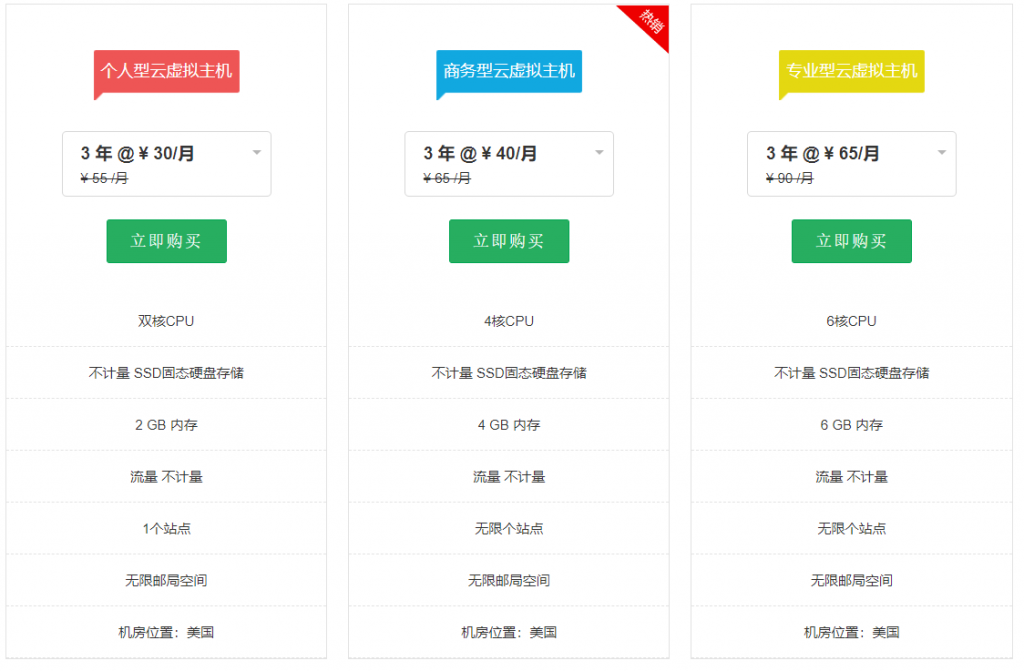Image resolution: width=1024 pixels, height=671 pixels.
Task: Select the blue 商务型云虚拟主机 title badge
Action: tap(509, 72)
